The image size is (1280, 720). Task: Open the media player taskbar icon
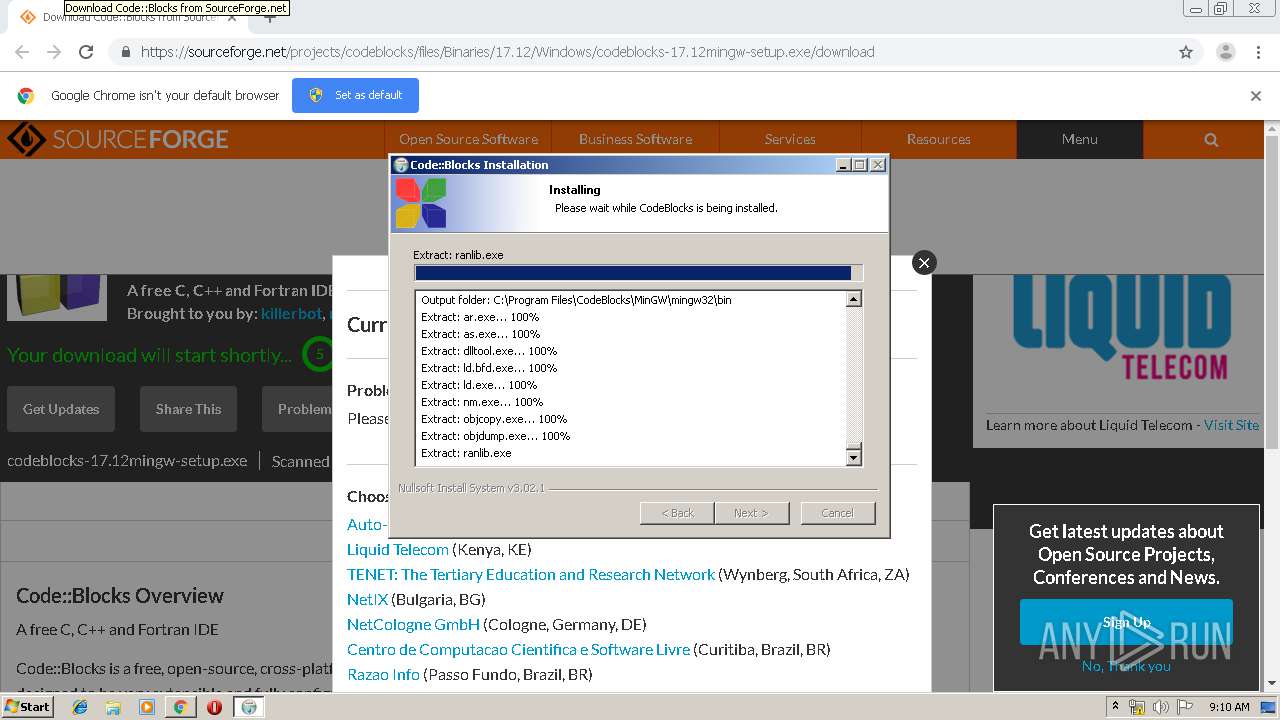147,707
